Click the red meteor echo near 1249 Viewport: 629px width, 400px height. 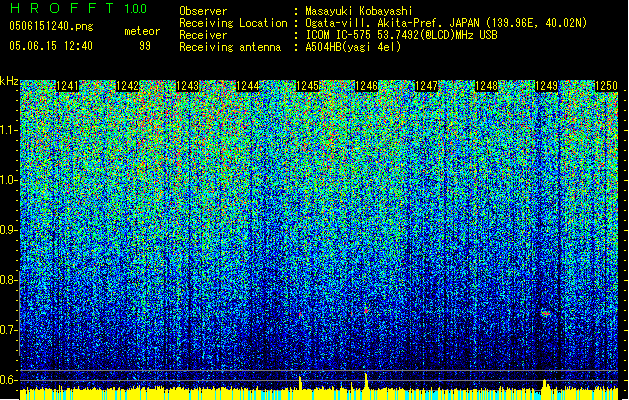pyautogui.click(x=545, y=313)
